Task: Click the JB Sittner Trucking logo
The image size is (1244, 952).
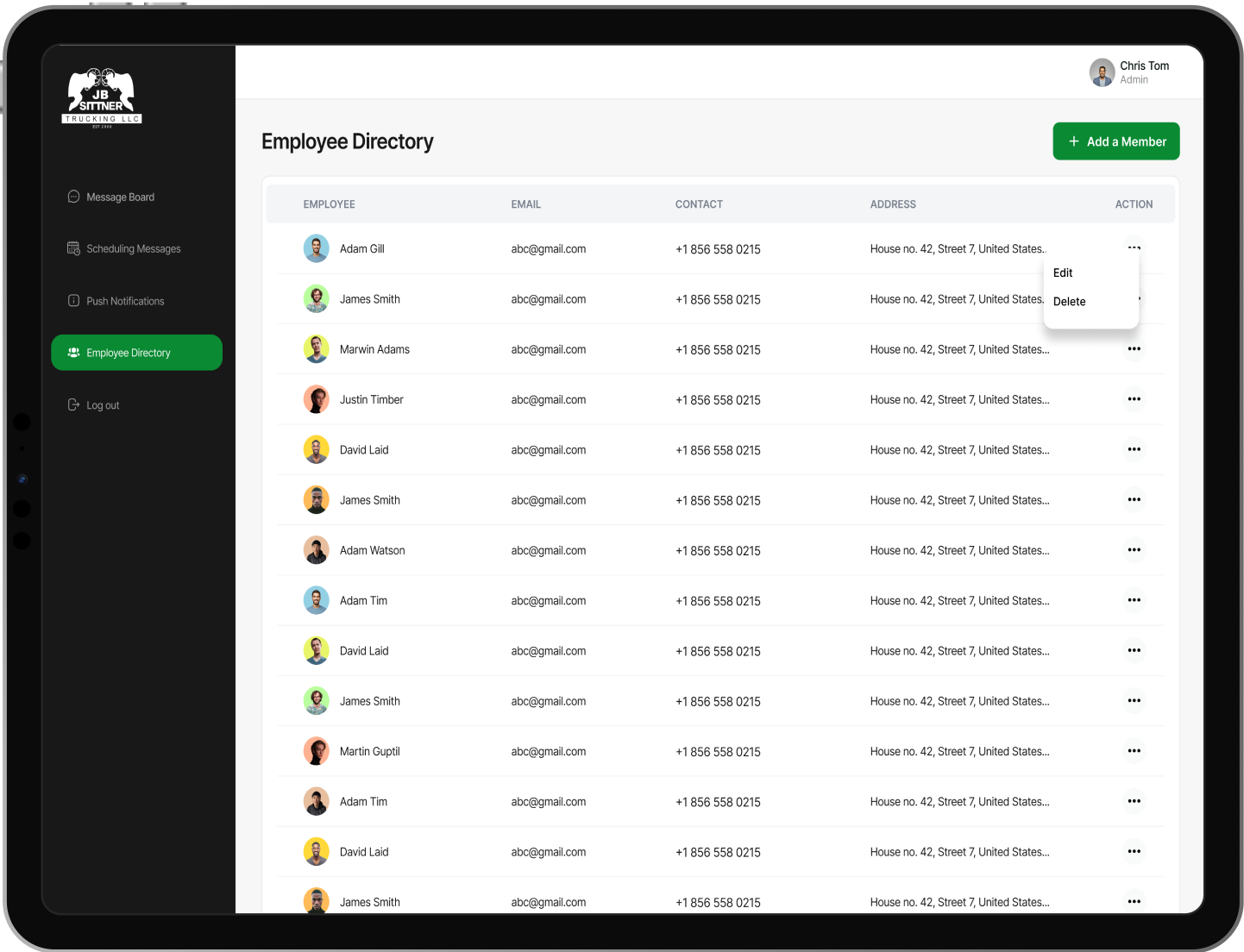Action: coord(102,97)
